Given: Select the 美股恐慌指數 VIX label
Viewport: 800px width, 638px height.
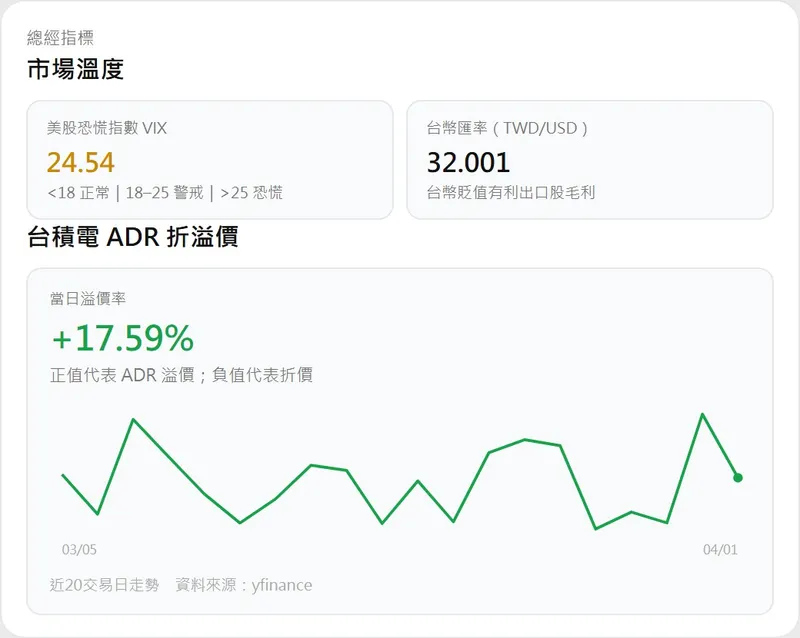Looking at the screenshot, I should (x=107, y=128).
